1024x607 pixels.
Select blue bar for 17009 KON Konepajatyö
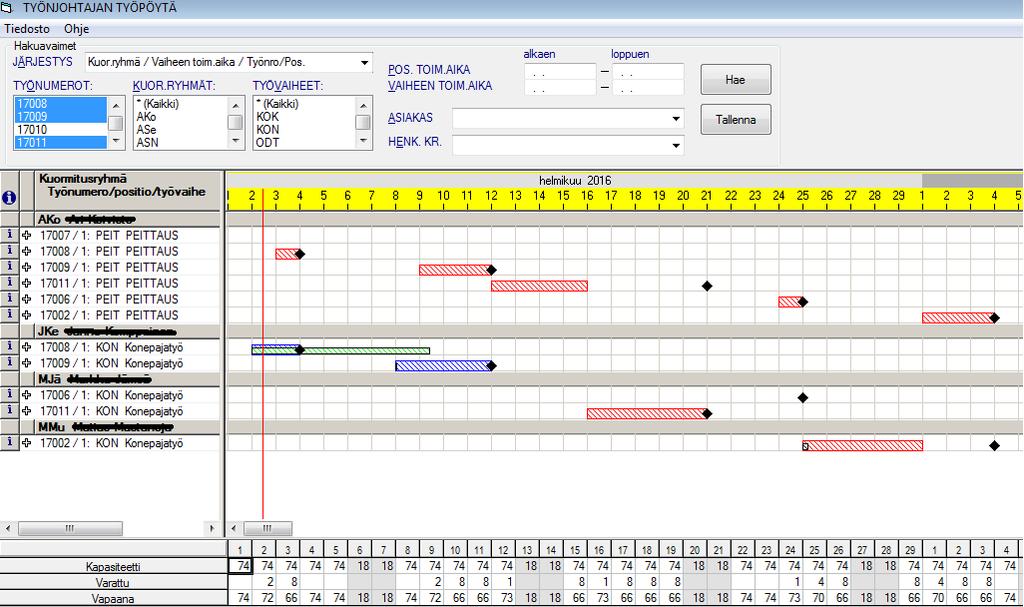[443, 366]
